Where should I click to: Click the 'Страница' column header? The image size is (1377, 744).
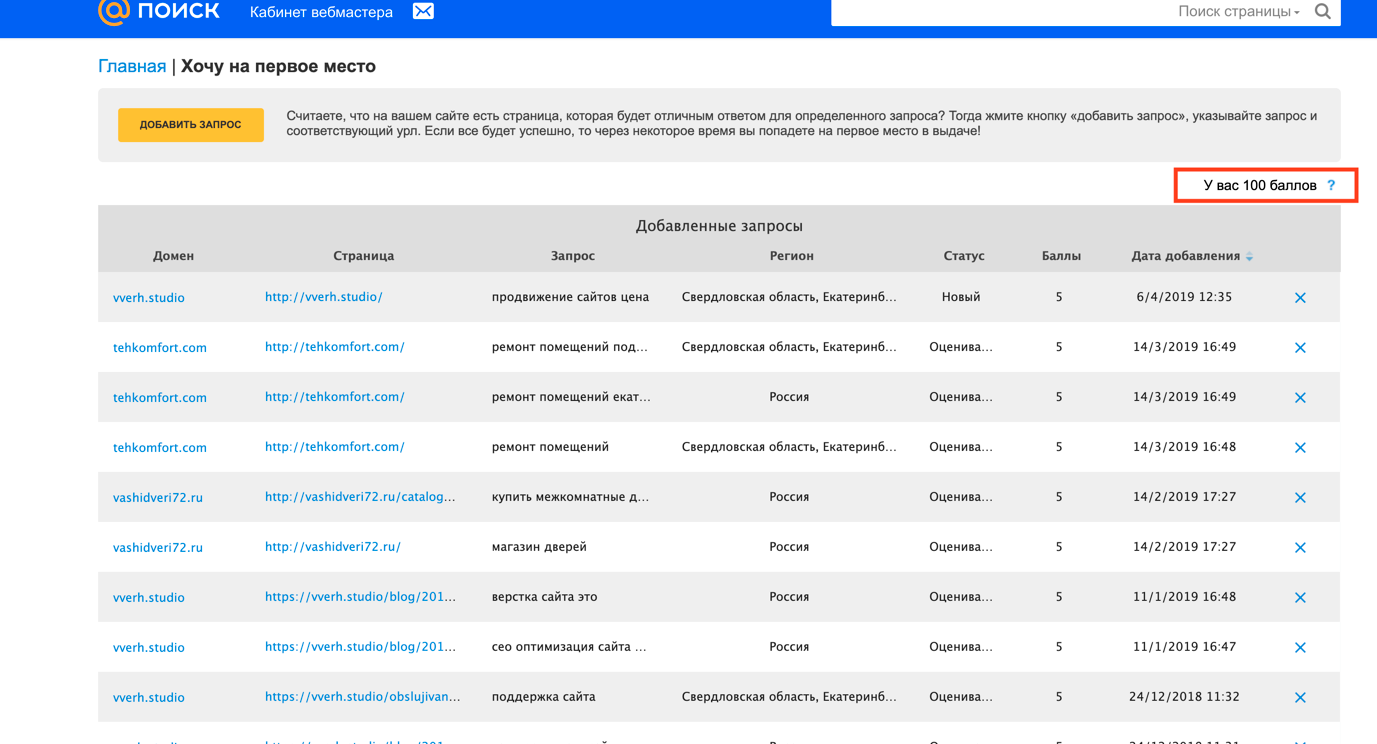pyautogui.click(x=363, y=256)
